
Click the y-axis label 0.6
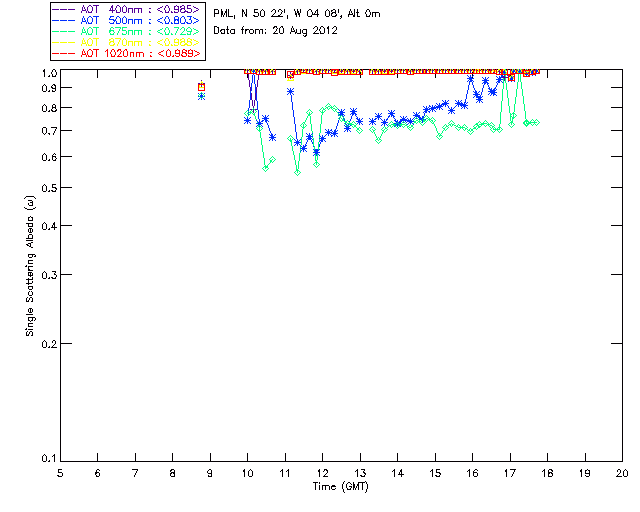pyautogui.click(x=49, y=157)
